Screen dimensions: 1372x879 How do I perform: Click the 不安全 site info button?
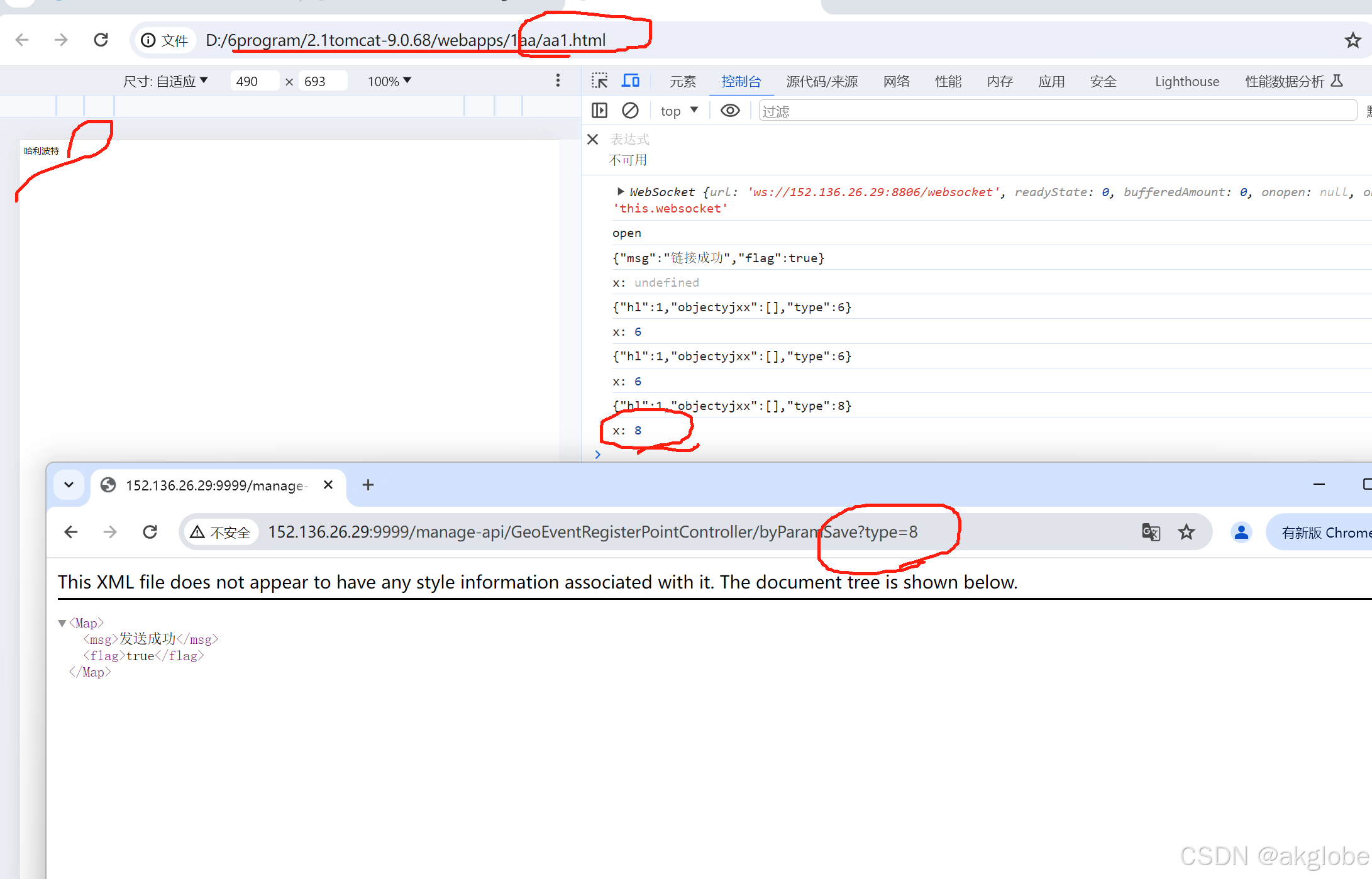pyautogui.click(x=221, y=533)
